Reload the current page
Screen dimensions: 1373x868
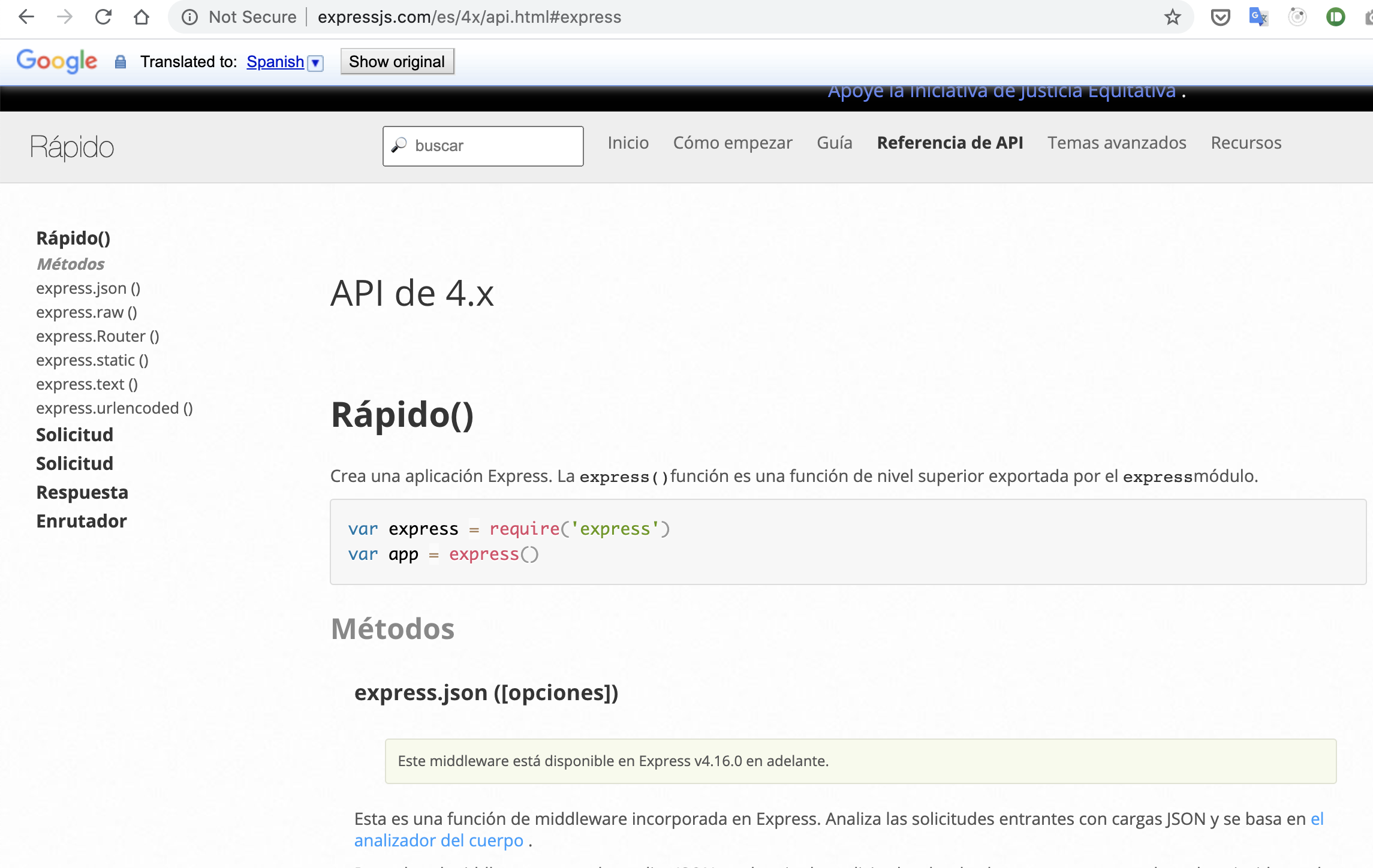coord(103,17)
